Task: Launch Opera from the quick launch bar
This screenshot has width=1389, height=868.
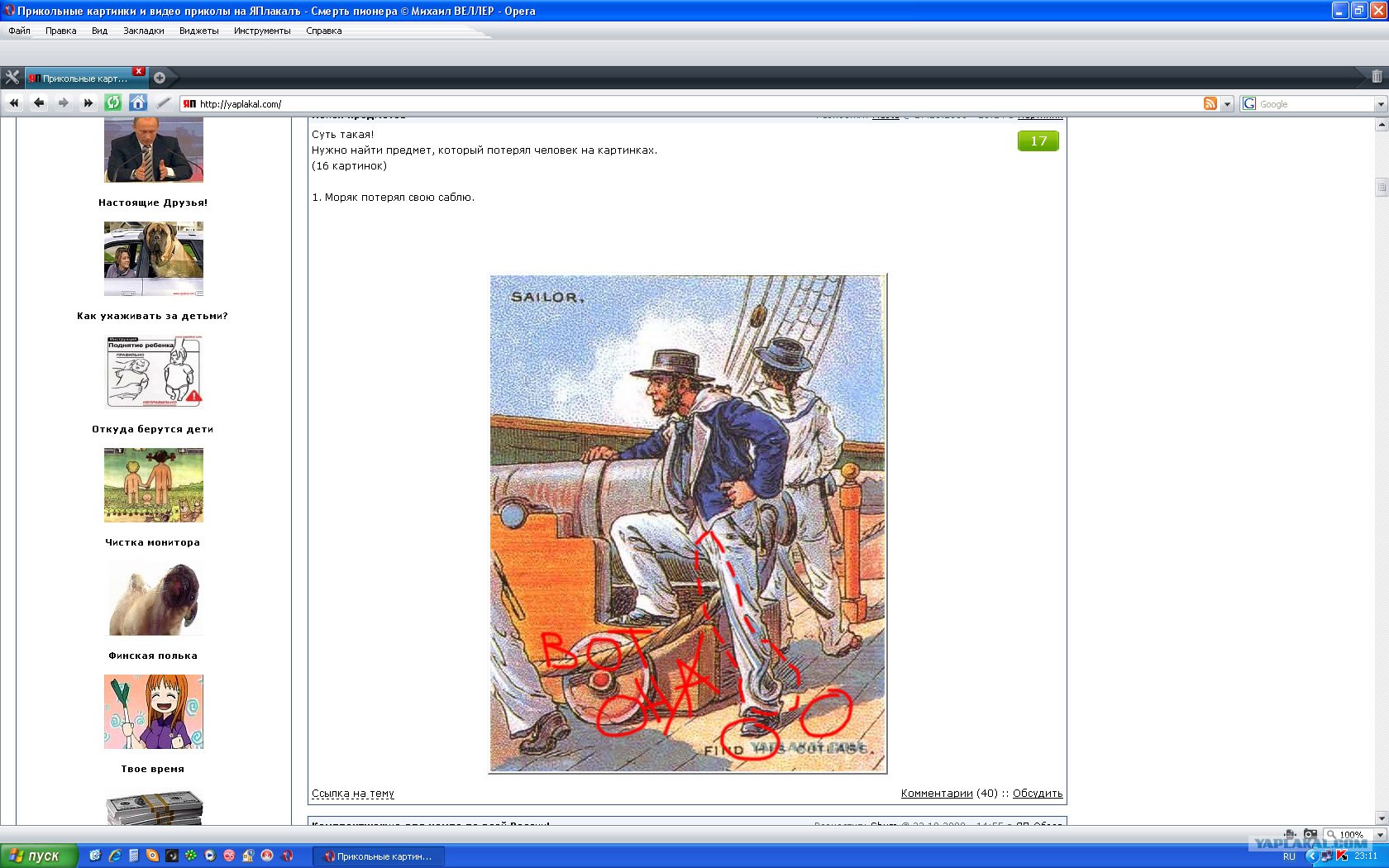Action: [287, 856]
